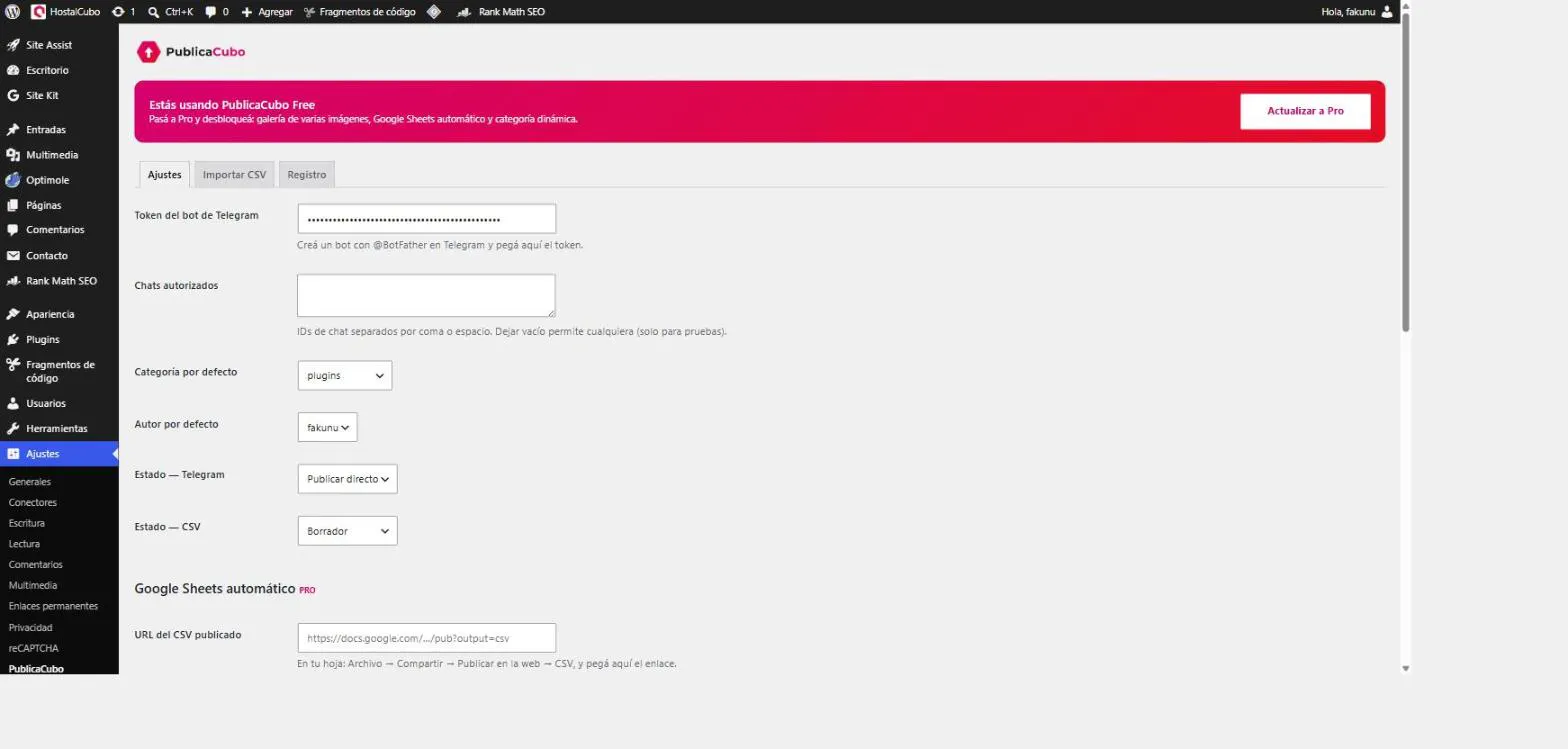
Task: Open comments bubble in admin bar
Action: pyautogui.click(x=216, y=12)
